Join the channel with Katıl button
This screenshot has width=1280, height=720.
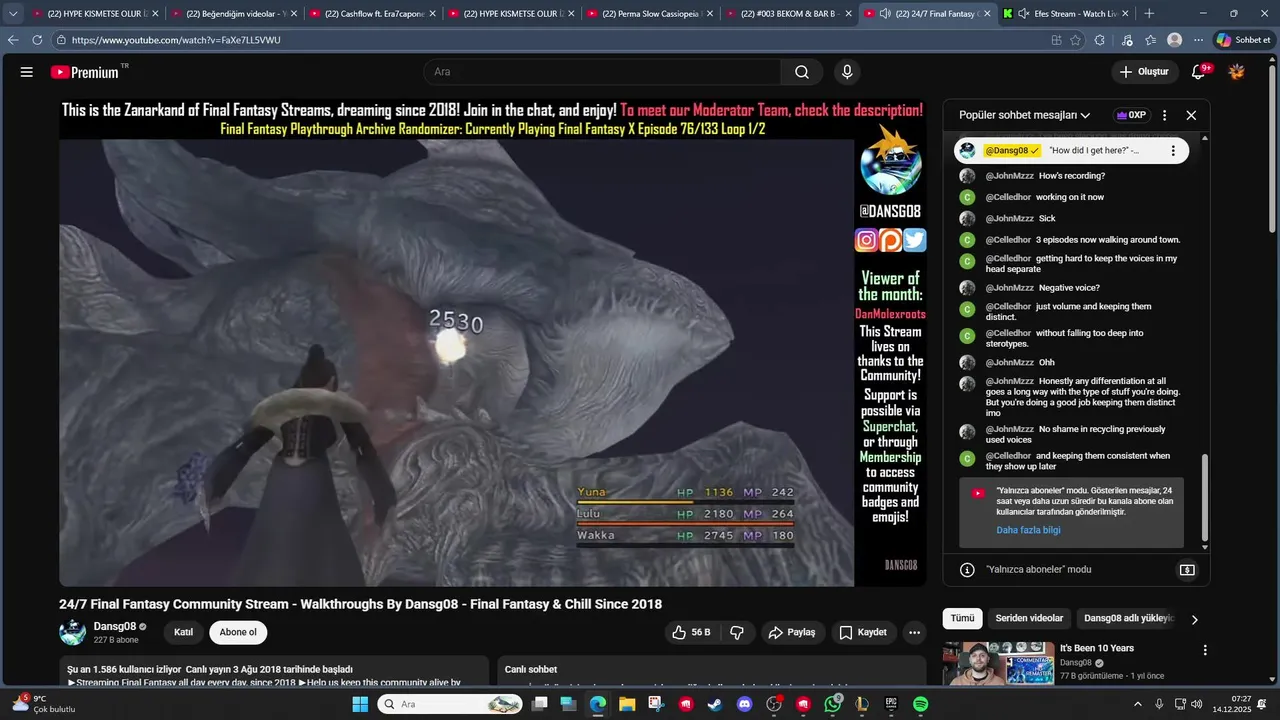coord(184,632)
